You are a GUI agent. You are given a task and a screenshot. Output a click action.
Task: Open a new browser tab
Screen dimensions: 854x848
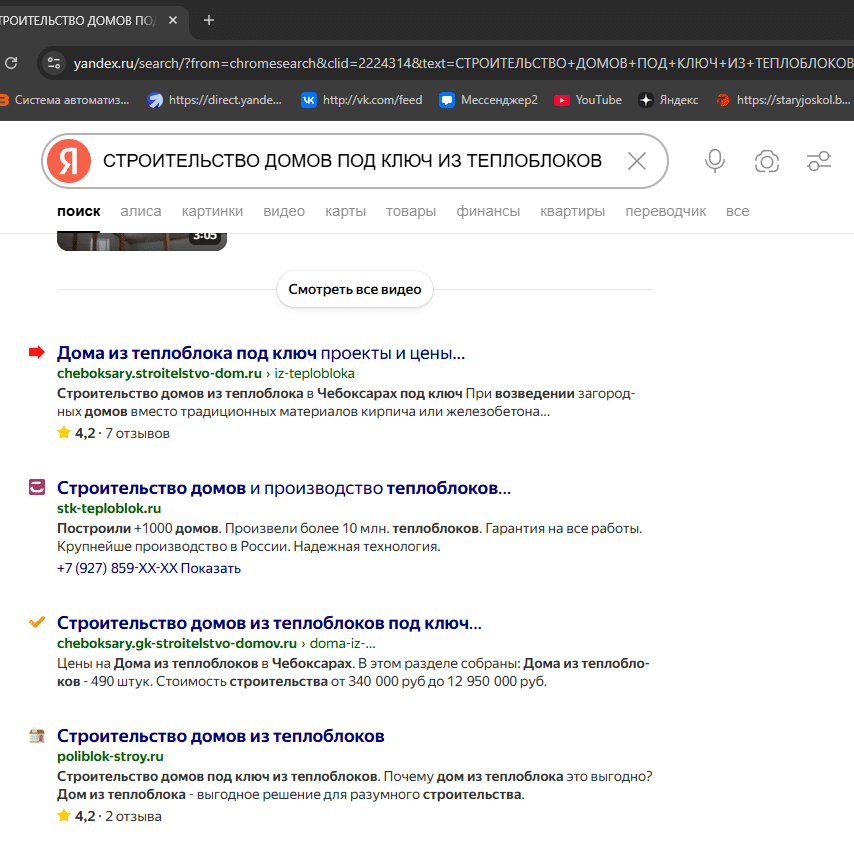(209, 20)
